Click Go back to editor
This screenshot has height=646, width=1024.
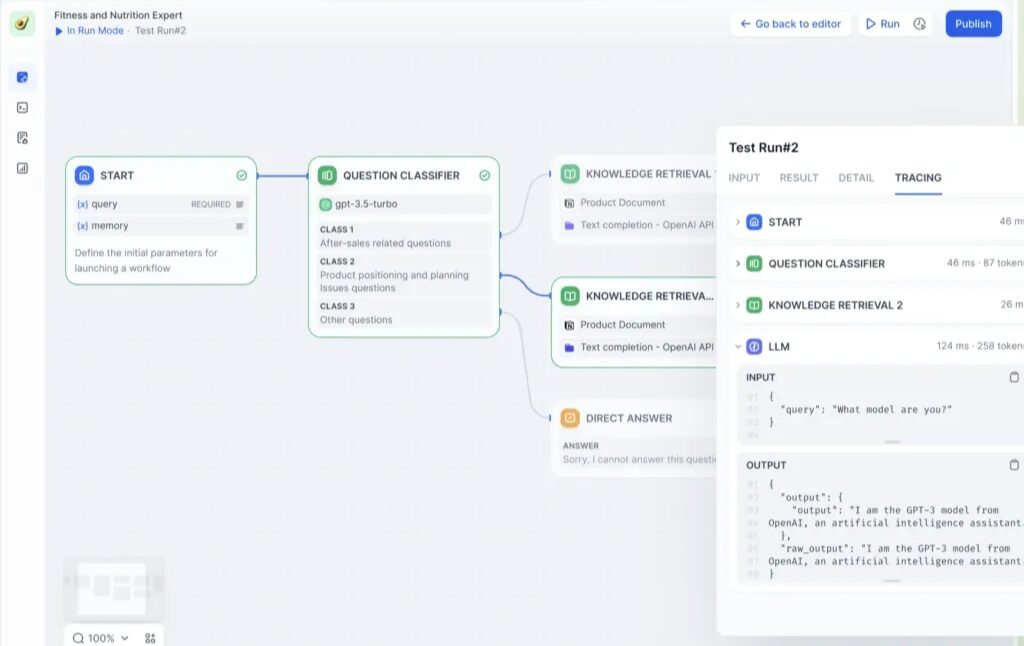click(x=790, y=24)
